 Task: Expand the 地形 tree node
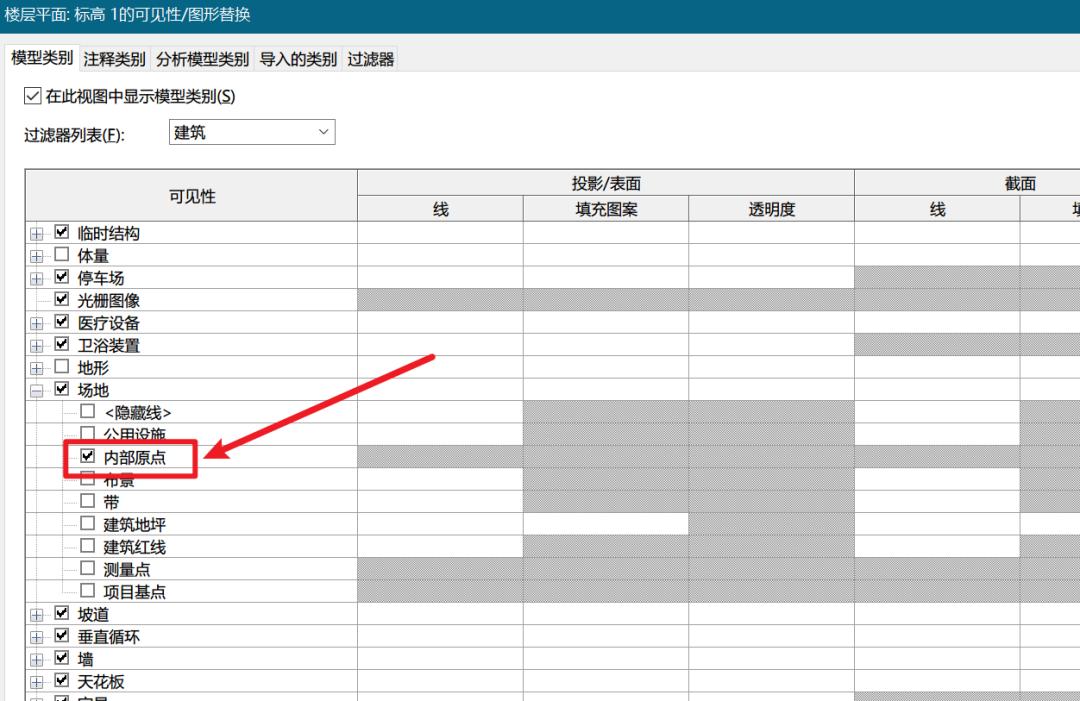(37, 368)
